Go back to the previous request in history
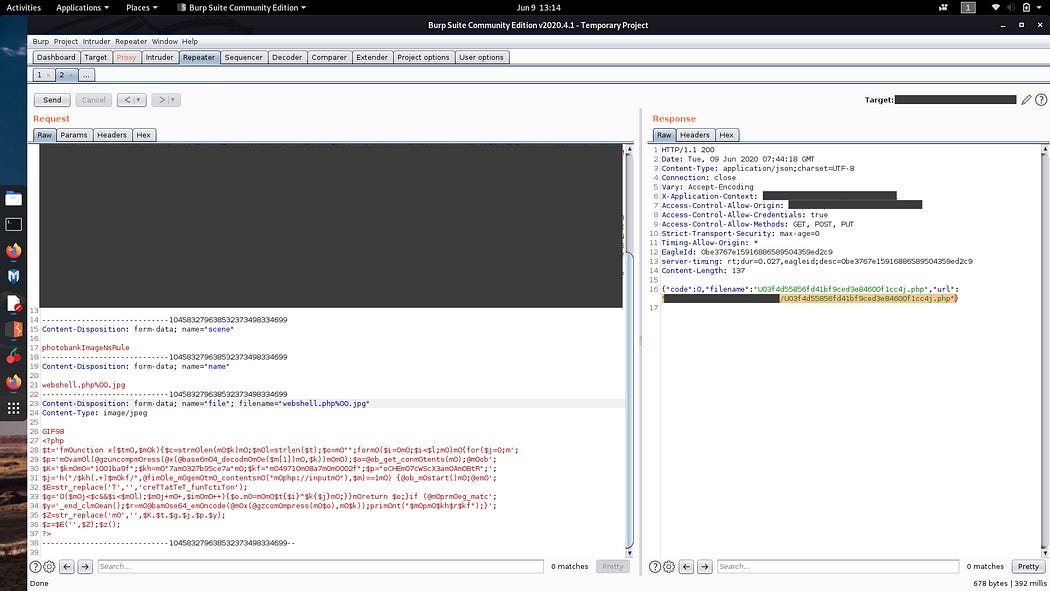This screenshot has width=1050, height=591. (131, 100)
